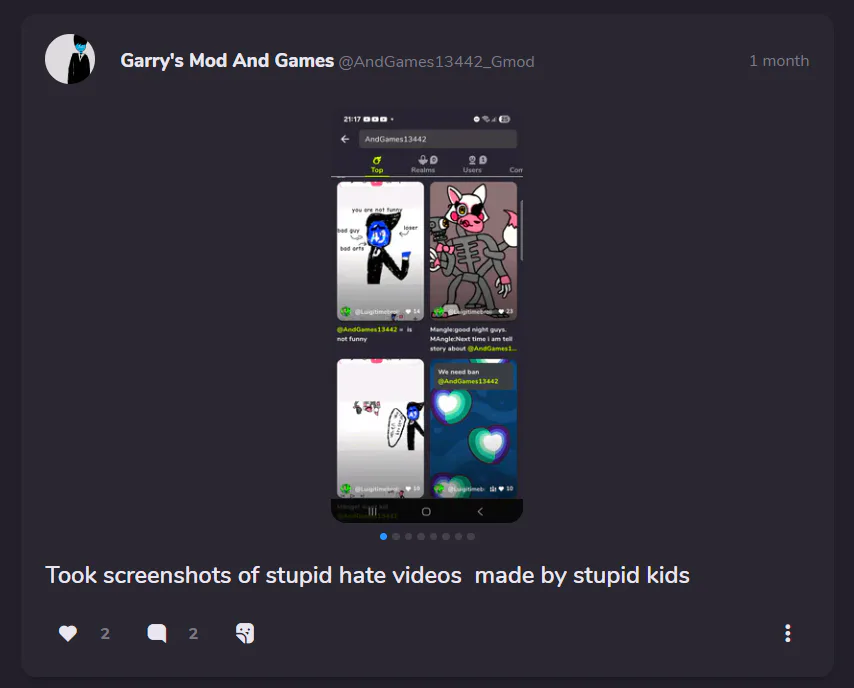Open Garry's Mod And Games profile avatar
Image resolution: width=854 pixels, height=688 pixels.
tap(70, 59)
